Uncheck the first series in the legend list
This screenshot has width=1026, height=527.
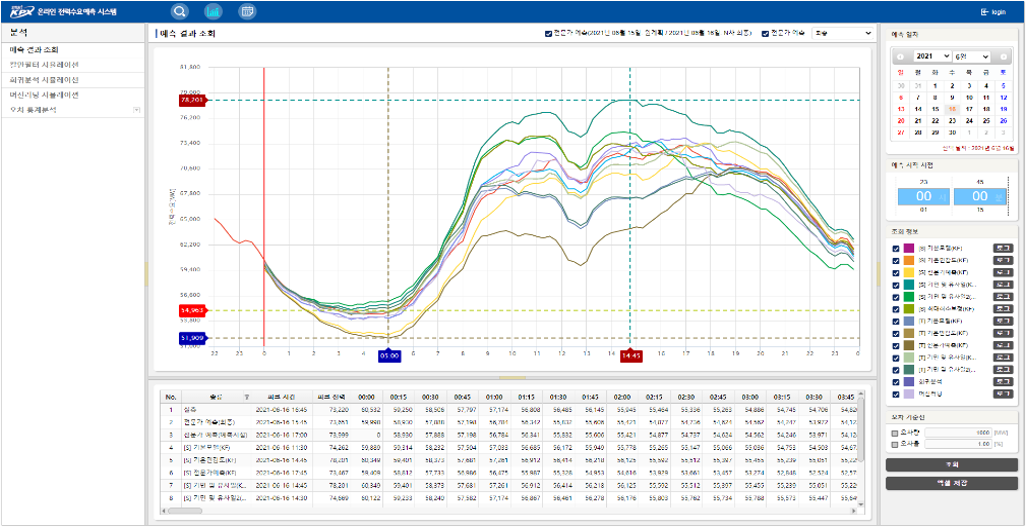pyautogui.click(x=896, y=246)
